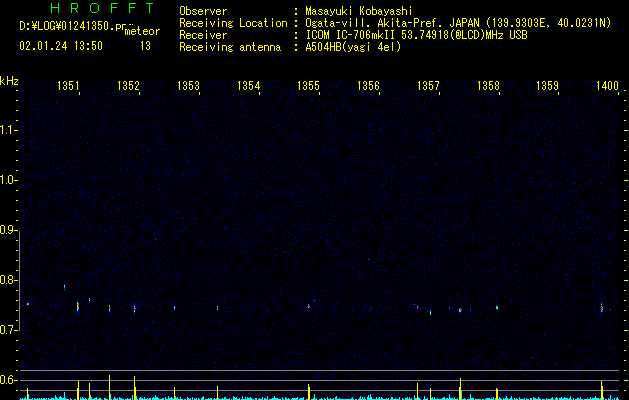Screen dimensions: 629x400
Task: Select the meteor count value 13
Action: [145, 46]
